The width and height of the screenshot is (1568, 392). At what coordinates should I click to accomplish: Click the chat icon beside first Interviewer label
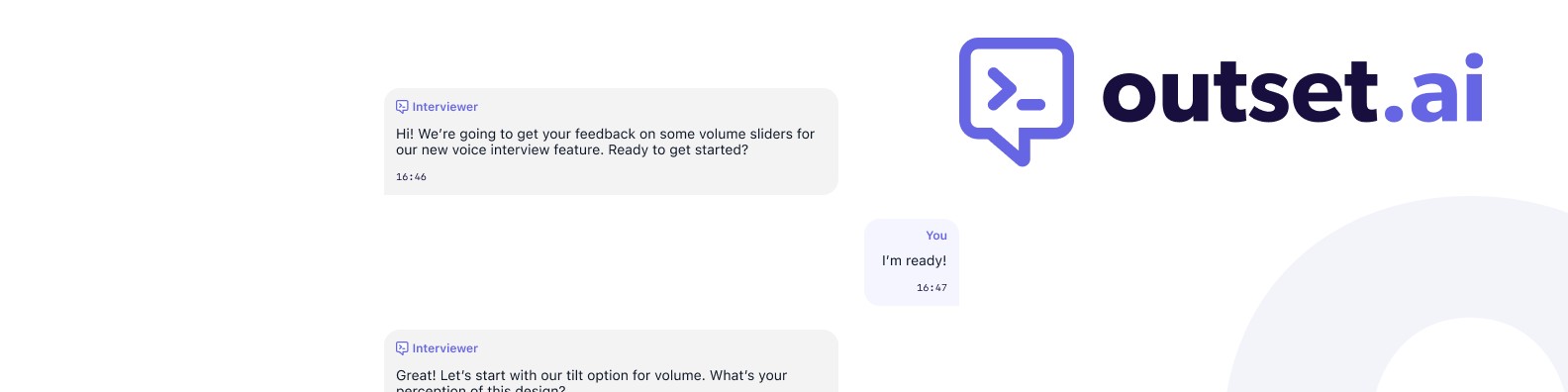click(402, 107)
